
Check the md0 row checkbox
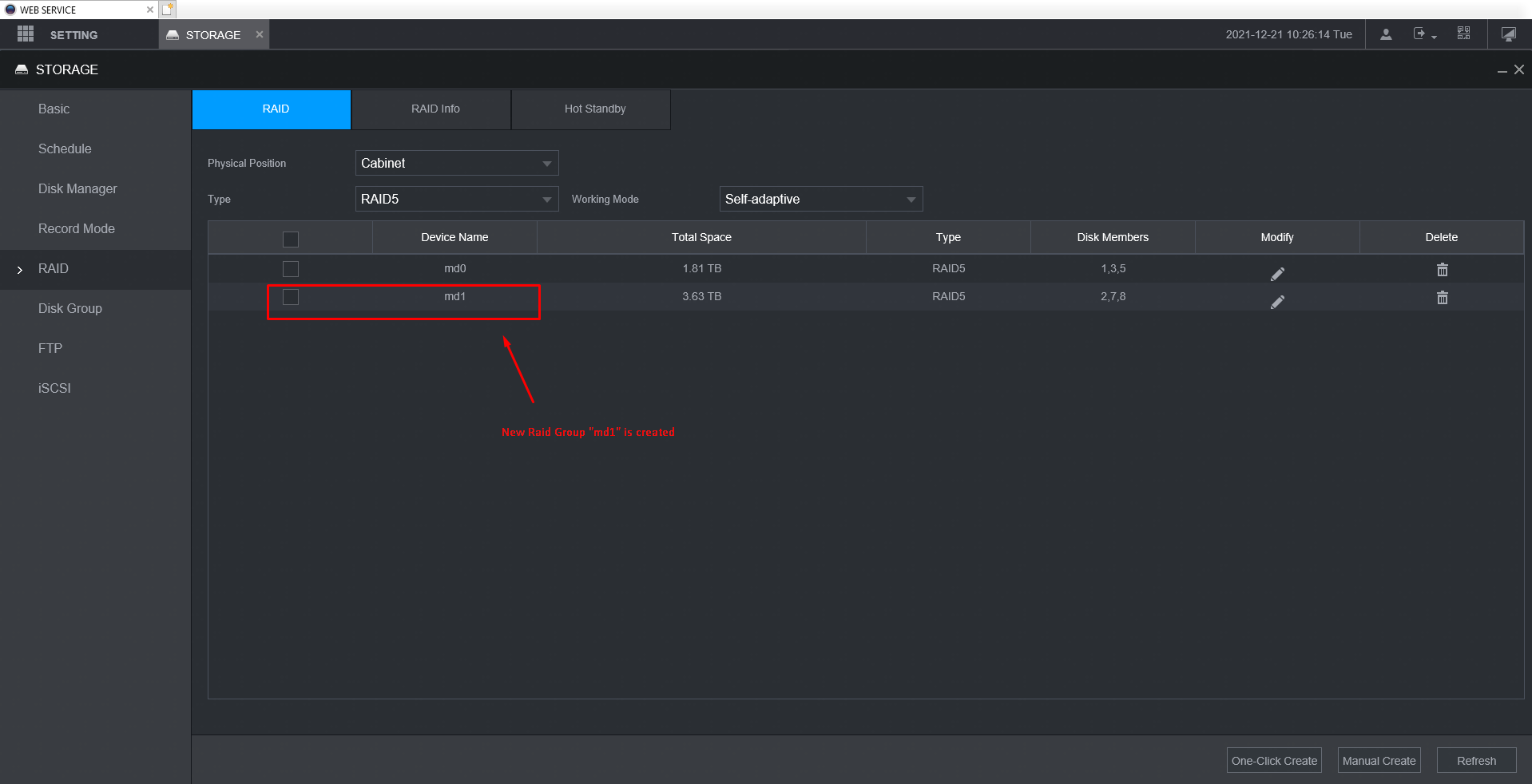coord(291,269)
